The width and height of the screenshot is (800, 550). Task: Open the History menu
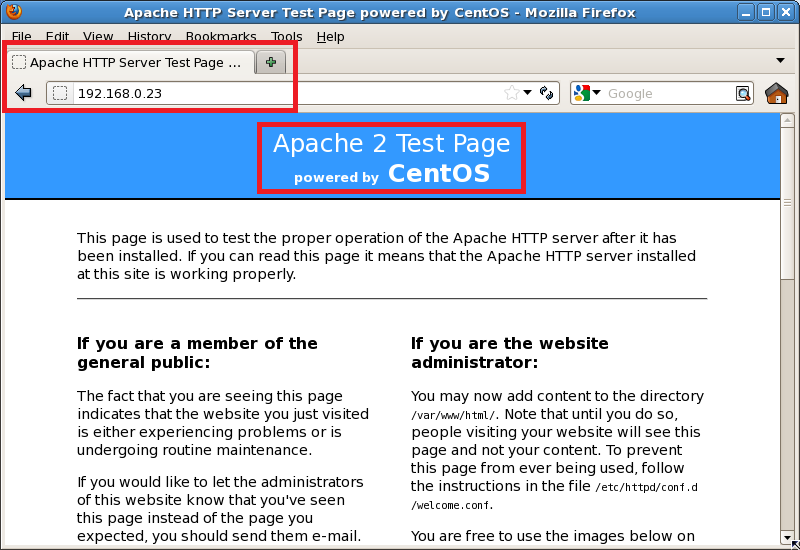(x=149, y=37)
